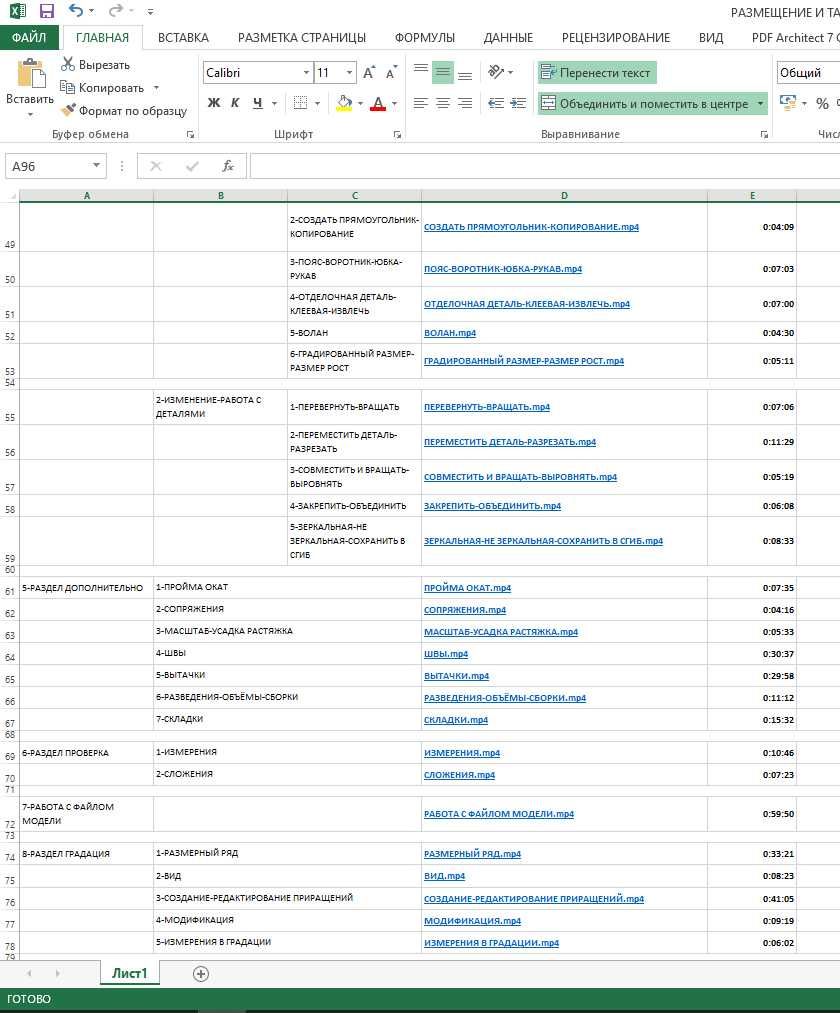The height and width of the screenshot is (1013, 840).
Task: Switch to the РАЗМЕТКА СТРАНИЦЫ tab
Action: tap(302, 37)
